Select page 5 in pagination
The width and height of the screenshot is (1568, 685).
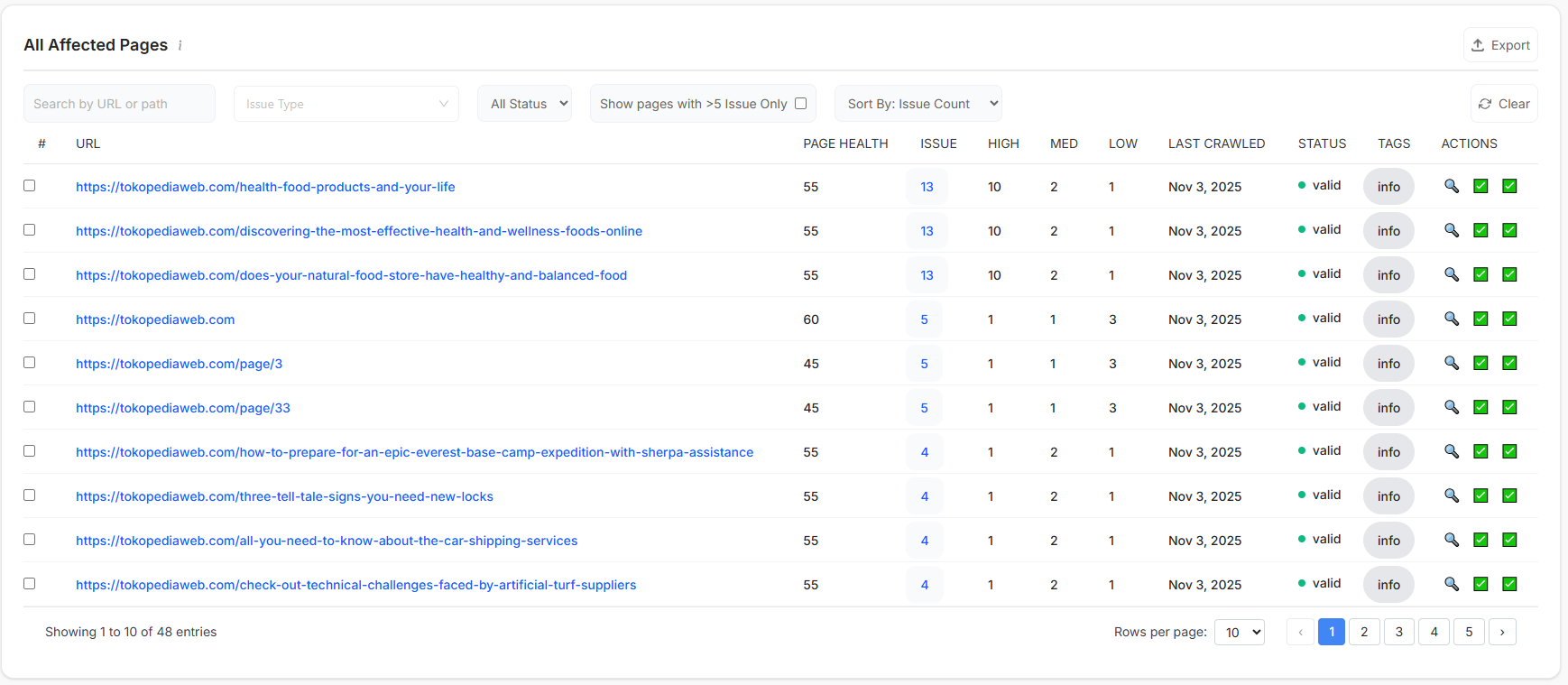point(1469,632)
